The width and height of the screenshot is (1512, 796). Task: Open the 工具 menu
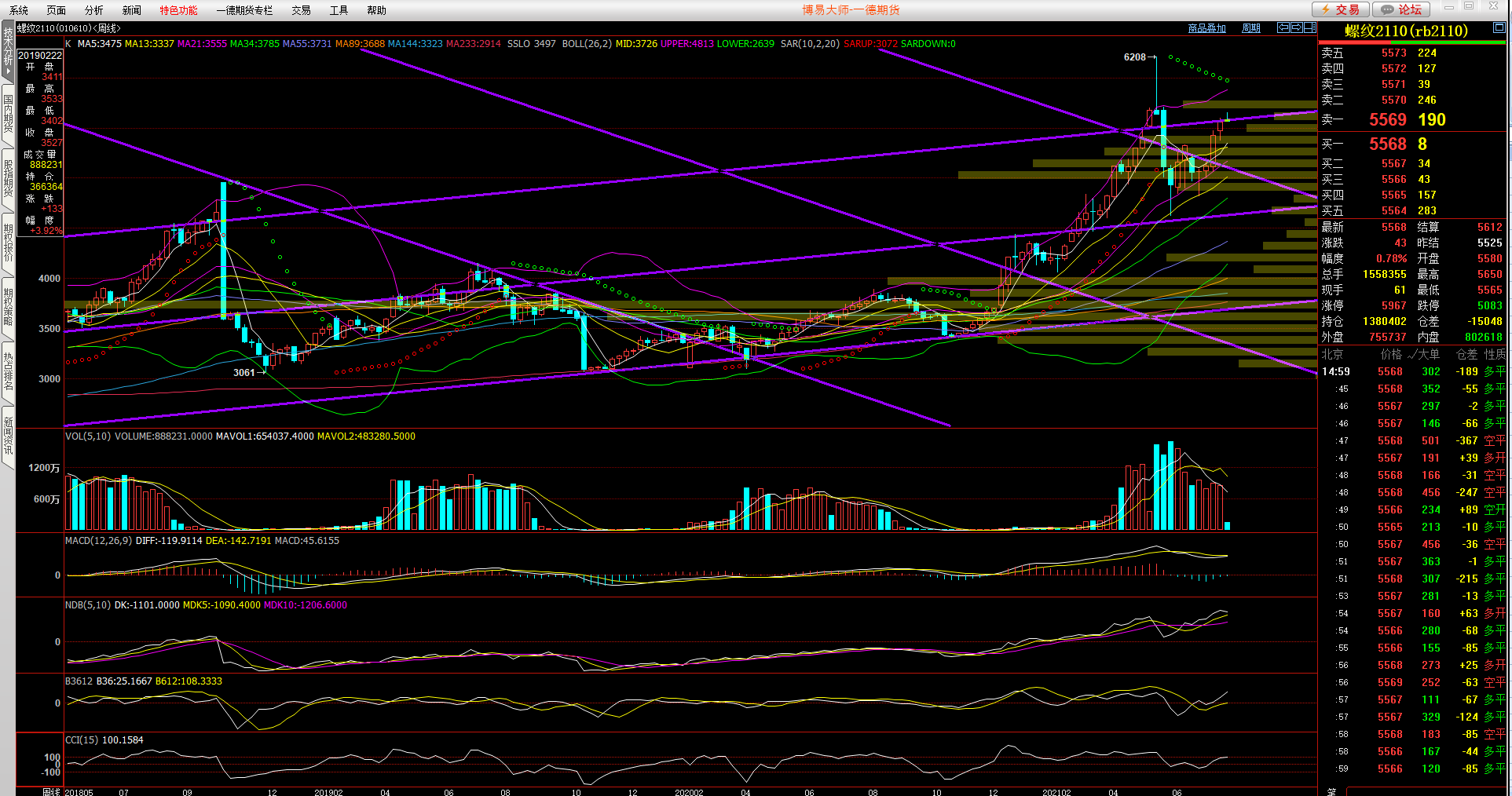point(339,10)
